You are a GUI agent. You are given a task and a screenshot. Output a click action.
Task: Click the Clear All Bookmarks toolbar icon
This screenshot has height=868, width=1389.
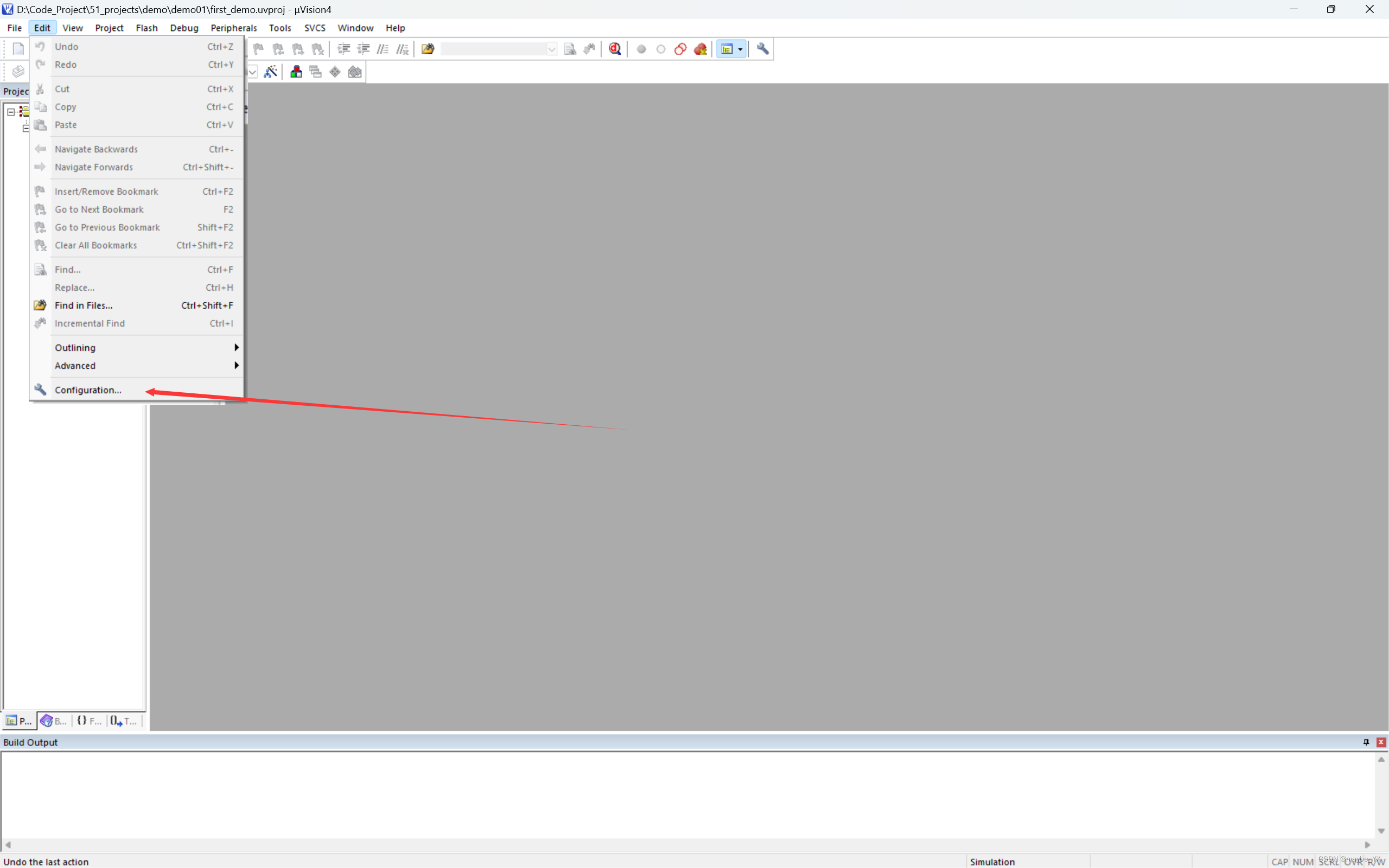pos(317,49)
